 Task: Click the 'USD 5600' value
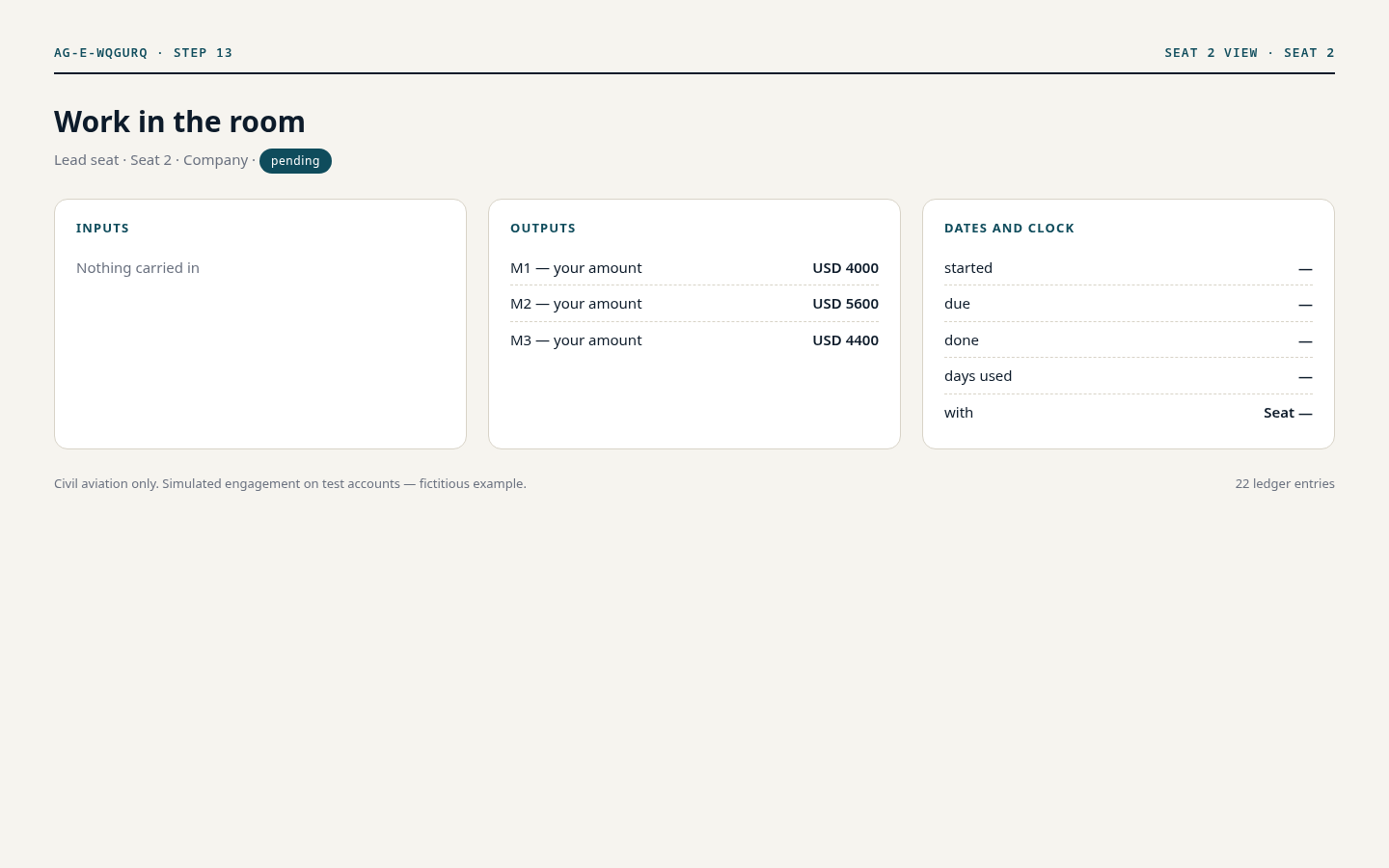tap(845, 304)
